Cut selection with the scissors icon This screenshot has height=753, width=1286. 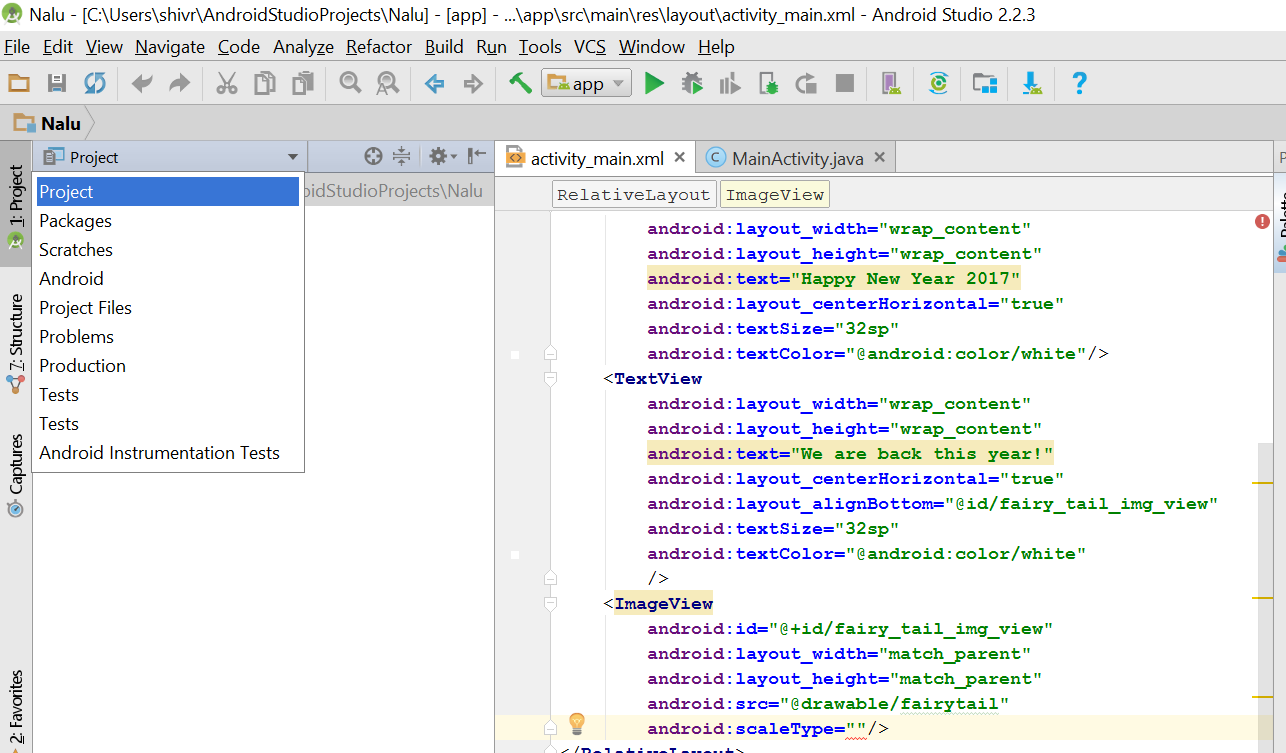point(227,84)
